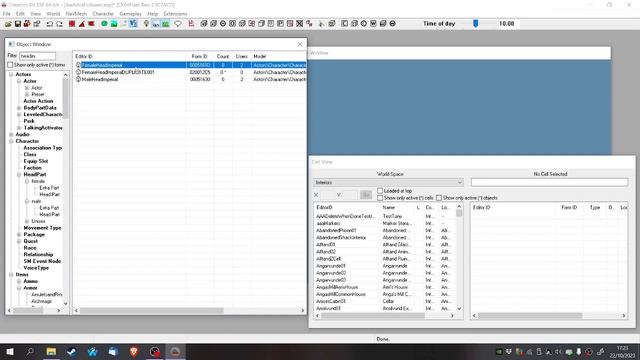Click the blue highlighted toolbar icon
640x360 pixels.
coord(133,24)
